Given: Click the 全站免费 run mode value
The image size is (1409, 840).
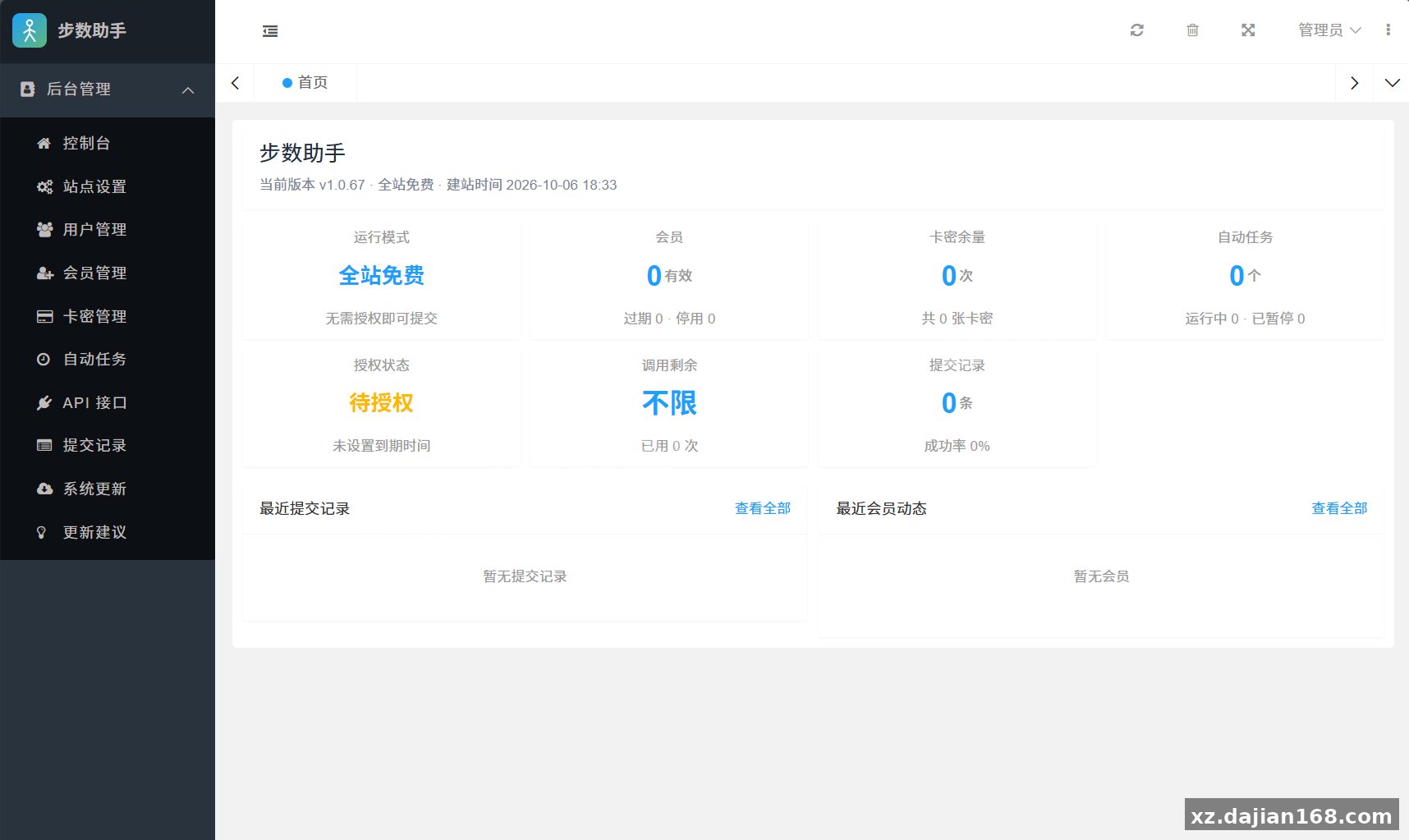Looking at the screenshot, I should tap(381, 275).
